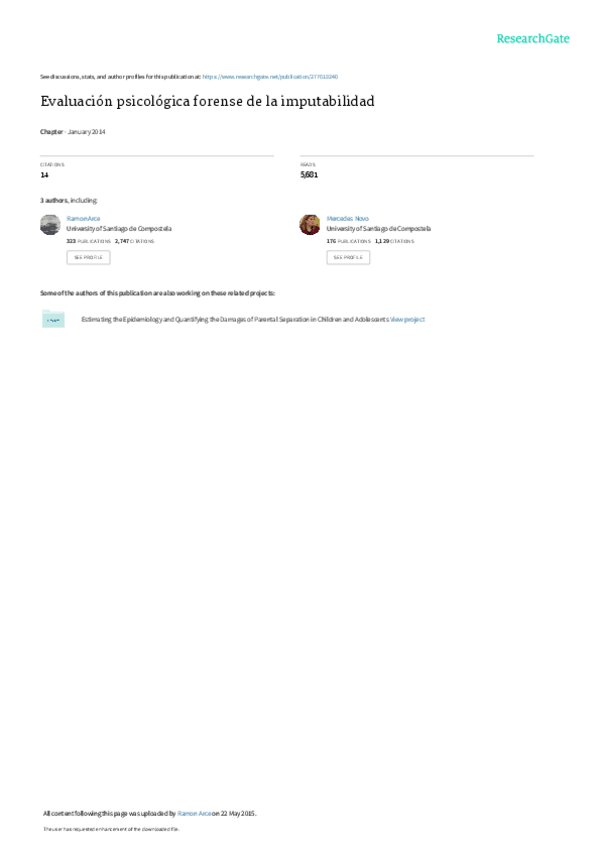Screen dimensions: 600x848
Task: Click Ramon Arce's 323 publications stat
Action: 89,241
